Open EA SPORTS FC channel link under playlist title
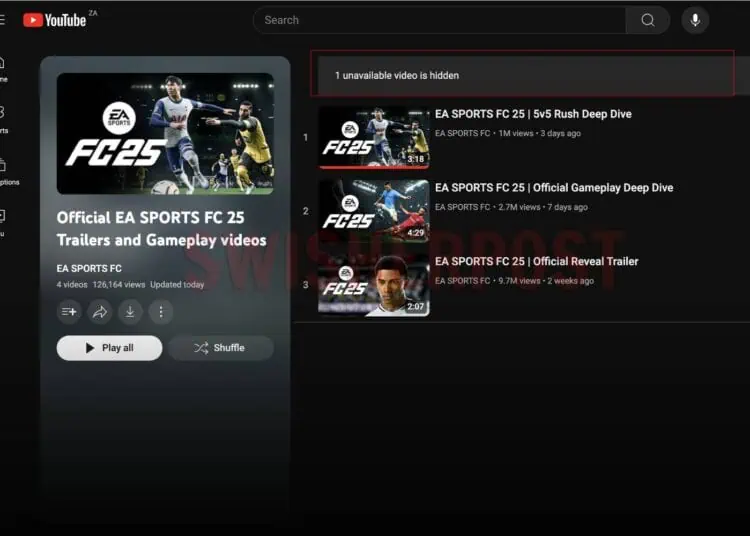Viewport: 750px width, 536px height. 89,268
